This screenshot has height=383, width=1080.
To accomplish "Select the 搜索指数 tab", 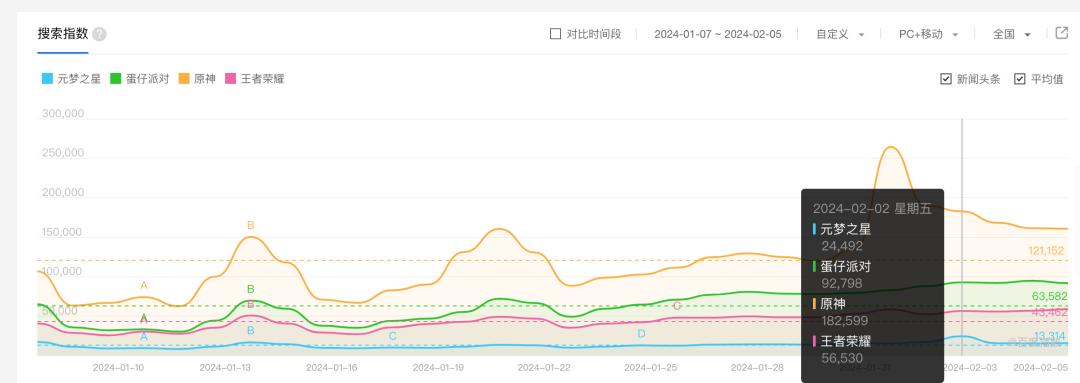I will pos(63,34).
